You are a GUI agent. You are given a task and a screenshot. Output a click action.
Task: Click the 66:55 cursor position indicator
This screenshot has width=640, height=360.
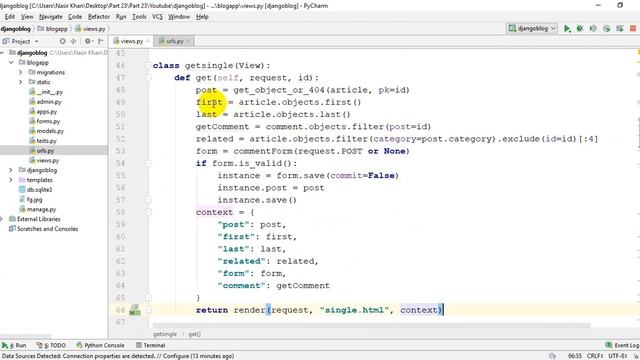tap(575, 356)
